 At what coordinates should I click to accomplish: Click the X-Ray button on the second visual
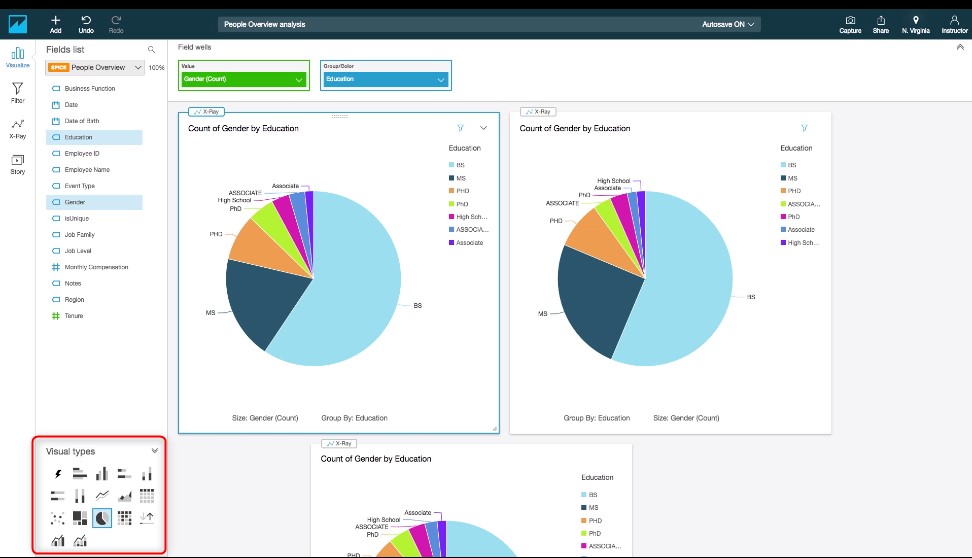coord(538,112)
